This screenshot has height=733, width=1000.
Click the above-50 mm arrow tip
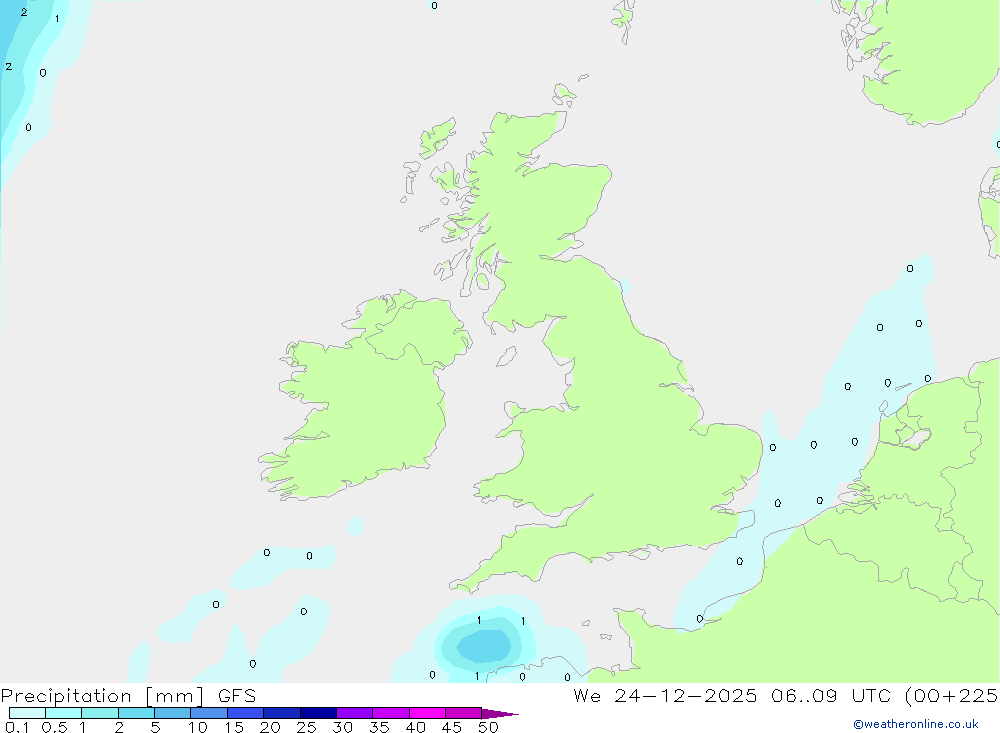coord(499,714)
